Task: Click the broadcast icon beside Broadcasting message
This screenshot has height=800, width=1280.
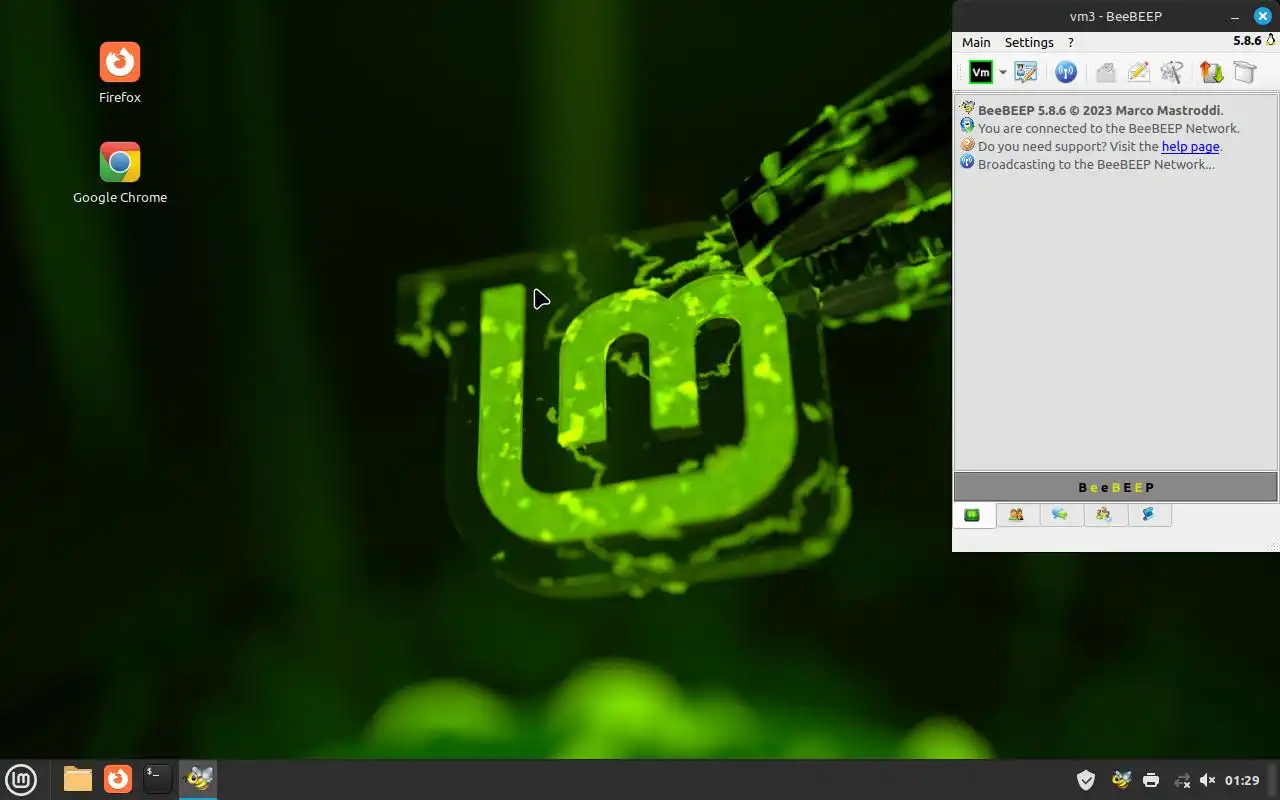Action: [x=967, y=162]
